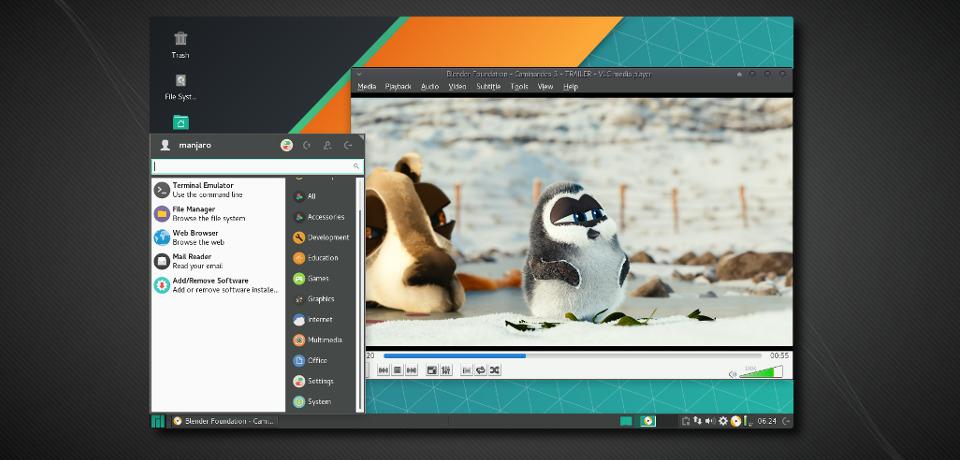Select the Trash desktop icon

180,45
